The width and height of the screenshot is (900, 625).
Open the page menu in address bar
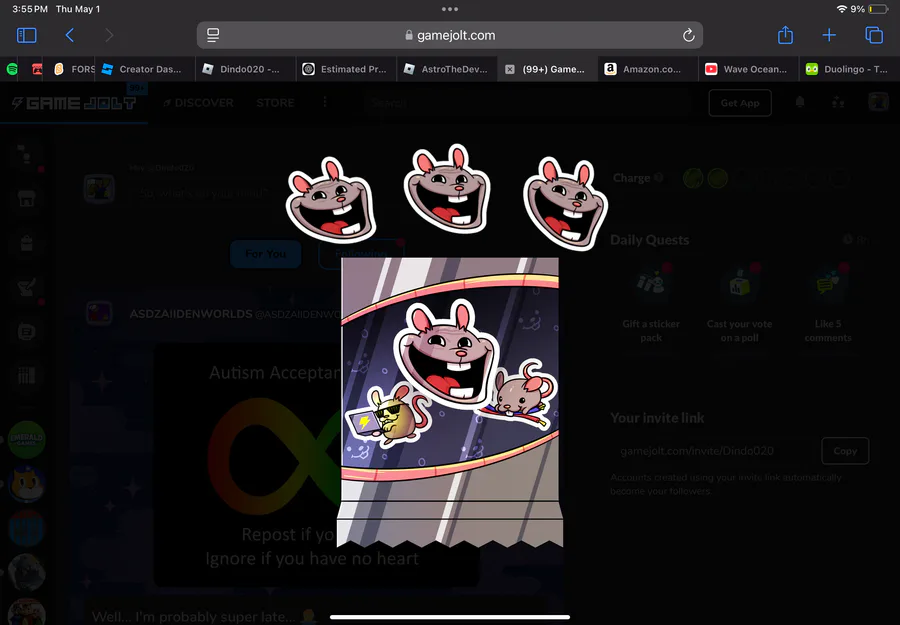tap(213, 35)
